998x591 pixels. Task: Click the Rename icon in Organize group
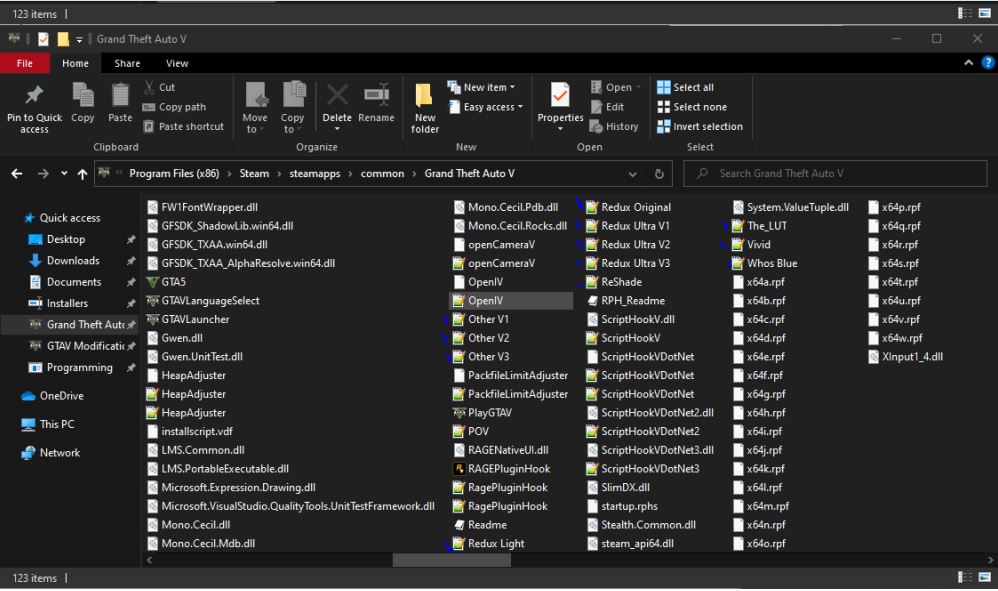point(376,97)
